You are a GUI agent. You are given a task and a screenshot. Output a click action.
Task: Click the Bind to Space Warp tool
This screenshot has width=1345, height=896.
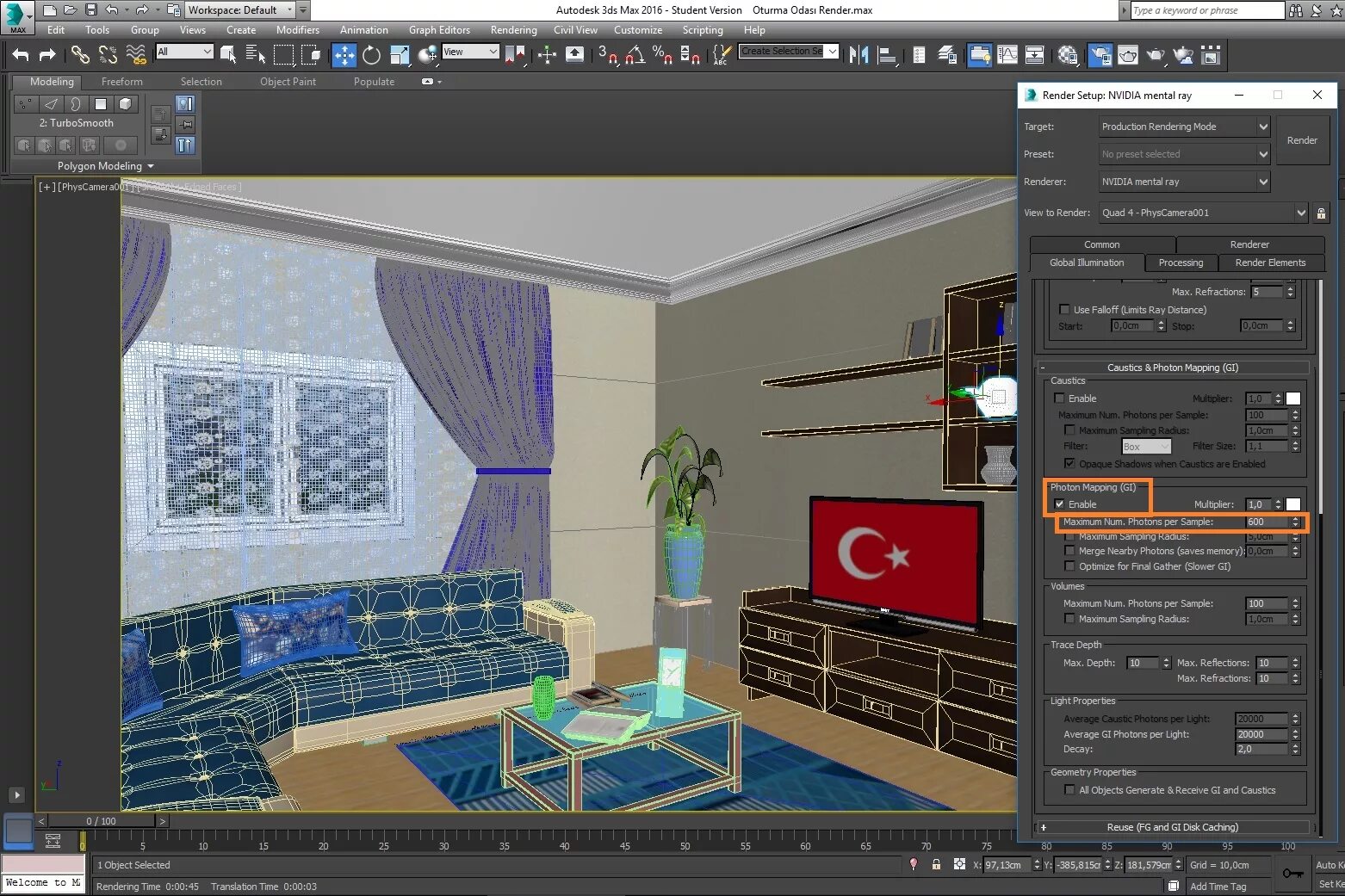[x=136, y=55]
